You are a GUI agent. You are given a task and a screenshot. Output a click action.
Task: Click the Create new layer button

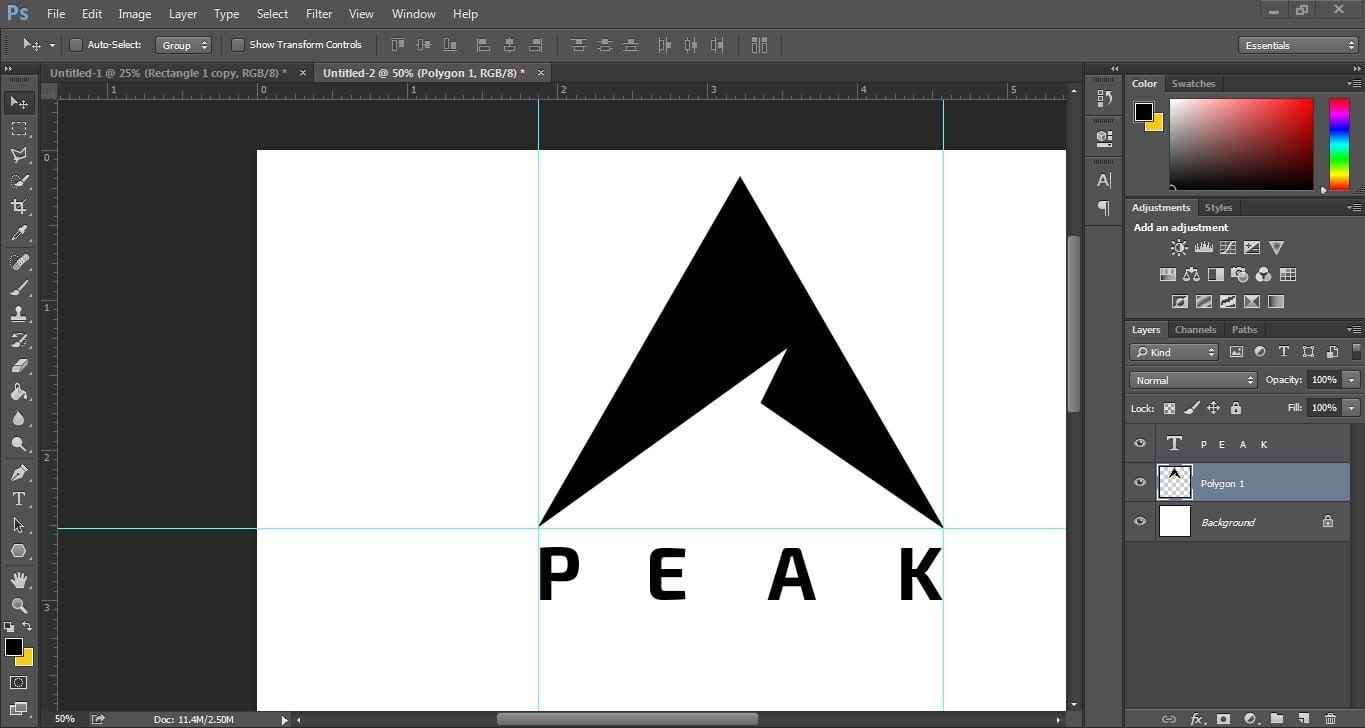tap(1304, 718)
